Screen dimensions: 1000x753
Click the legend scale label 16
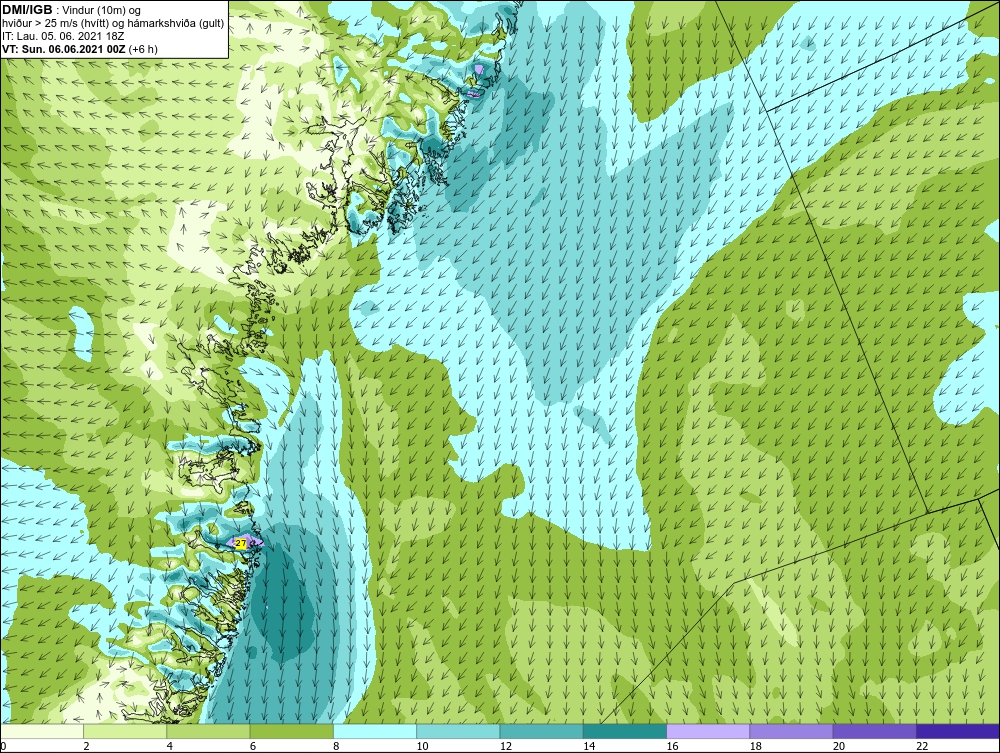672,747
